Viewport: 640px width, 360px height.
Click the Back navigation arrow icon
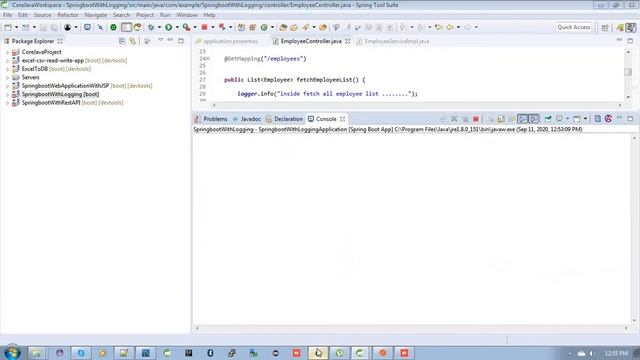coord(450,27)
